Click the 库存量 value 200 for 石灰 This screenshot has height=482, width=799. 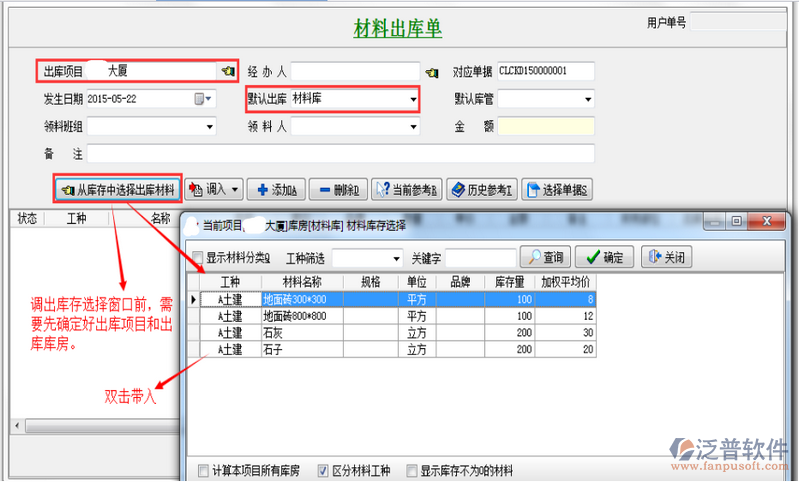click(x=510, y=333)
